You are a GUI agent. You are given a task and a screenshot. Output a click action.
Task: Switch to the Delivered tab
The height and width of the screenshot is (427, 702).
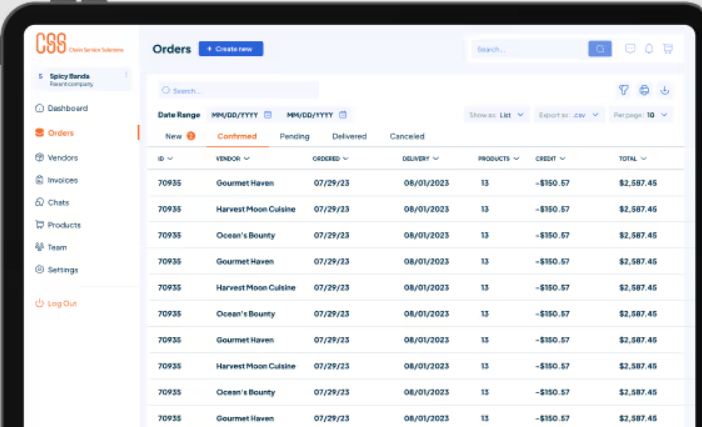coord(349,136)
